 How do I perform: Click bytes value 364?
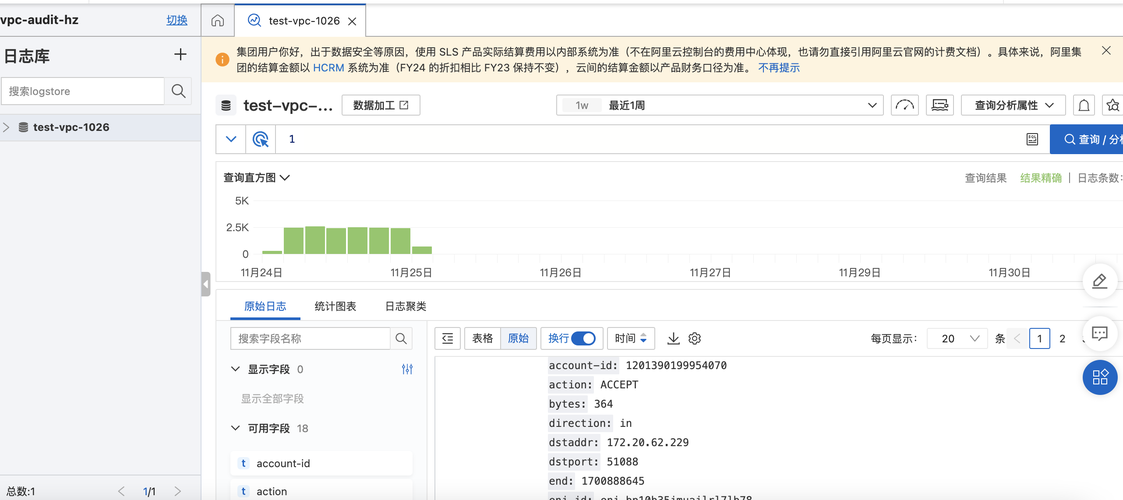point(603,404)
